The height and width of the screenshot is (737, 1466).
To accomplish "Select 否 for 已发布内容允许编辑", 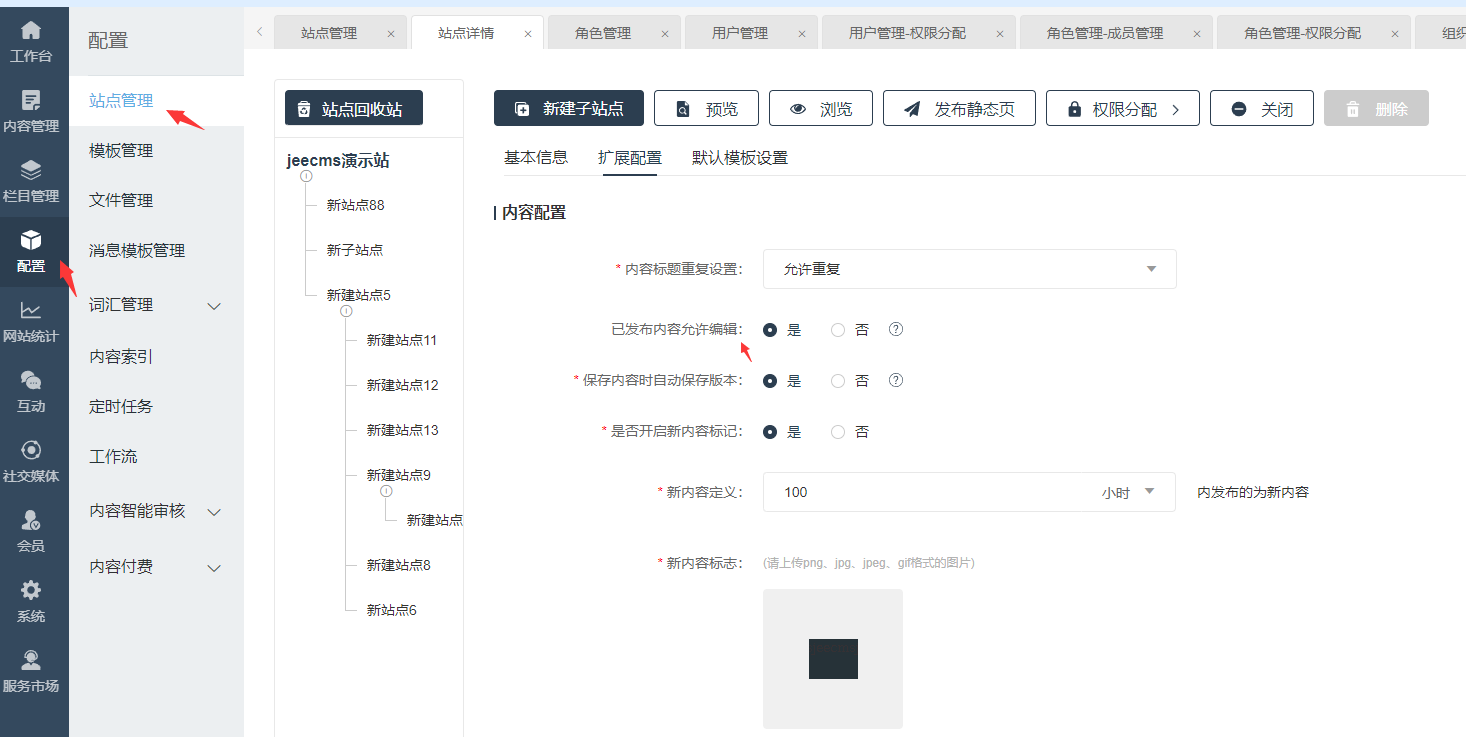I will pos(838,330).
